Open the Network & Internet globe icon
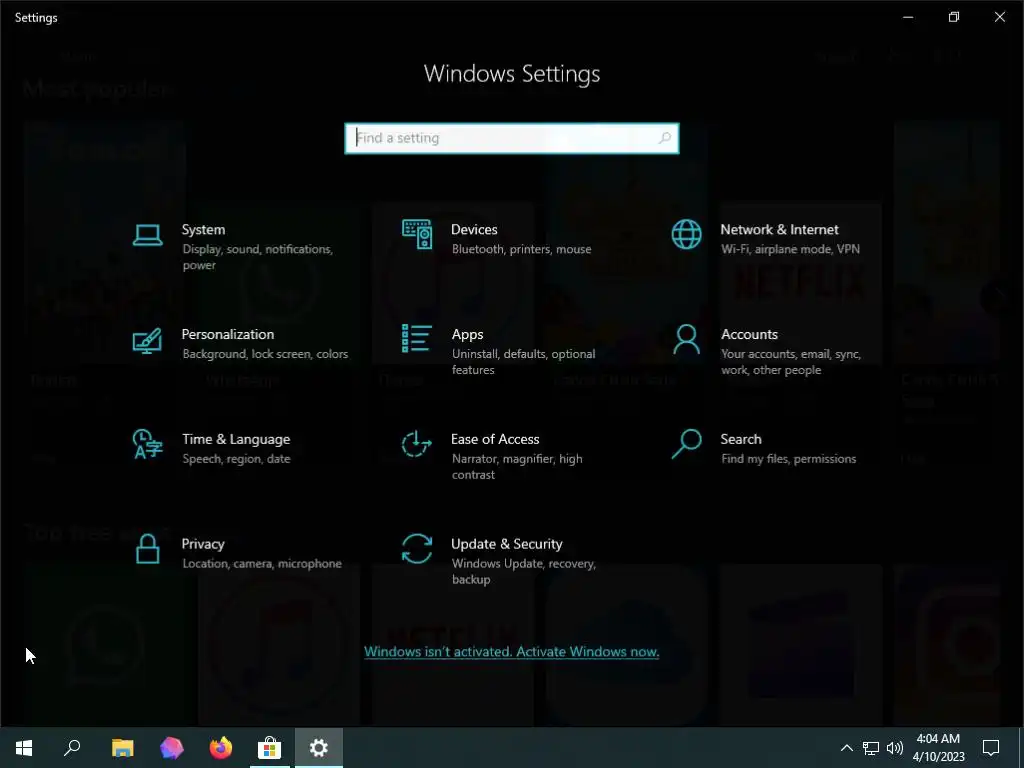The height and width of the screenshot is (768, 1024). (686, 234)
